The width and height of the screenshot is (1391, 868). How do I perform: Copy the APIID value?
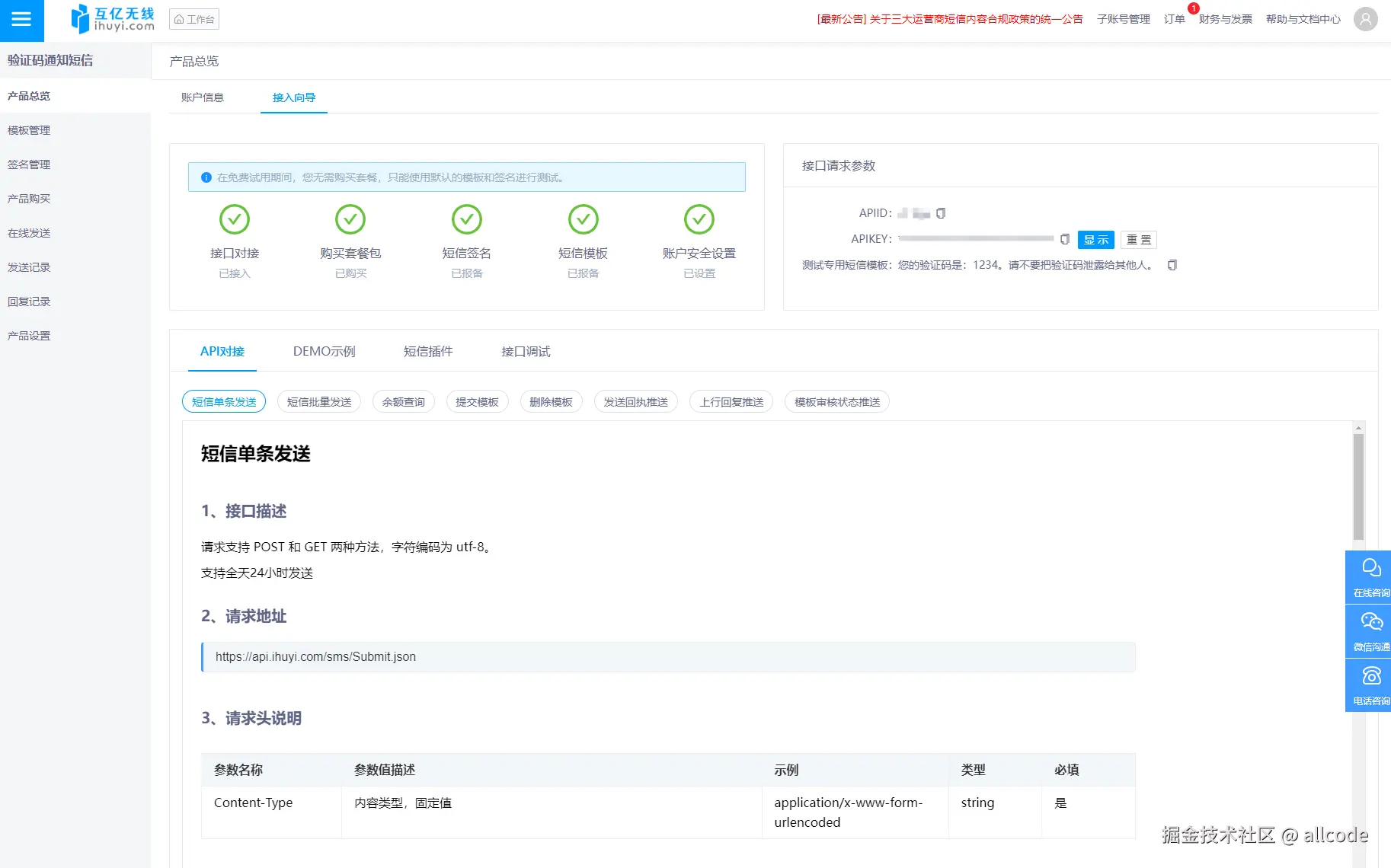click(x=941, y=213)
